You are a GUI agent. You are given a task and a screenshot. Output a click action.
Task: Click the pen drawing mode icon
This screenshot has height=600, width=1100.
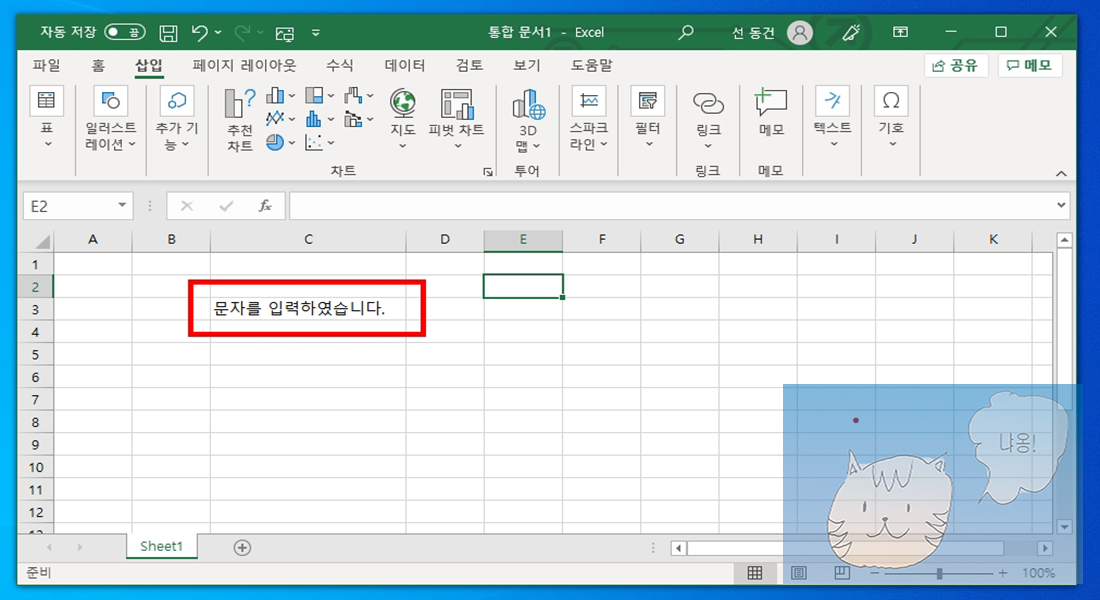click(x=851, y=32)
